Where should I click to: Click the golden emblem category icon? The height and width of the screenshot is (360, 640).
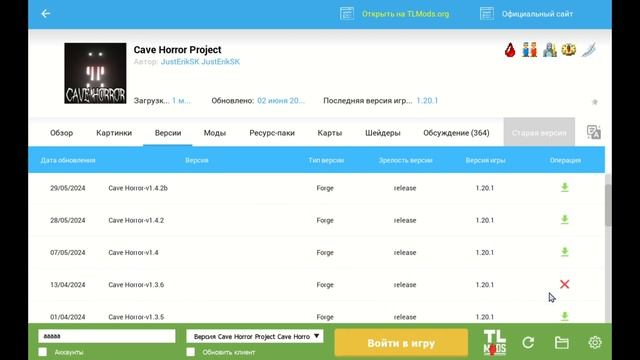pos(569,50)
